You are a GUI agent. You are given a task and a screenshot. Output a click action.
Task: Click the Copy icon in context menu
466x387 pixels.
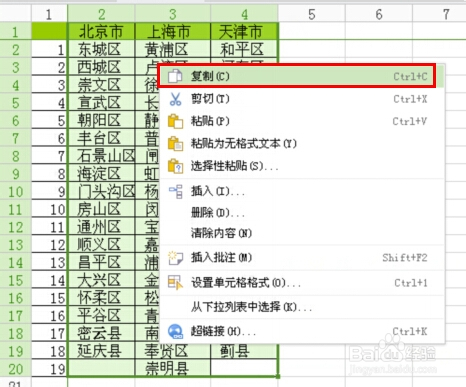(175, 76)
